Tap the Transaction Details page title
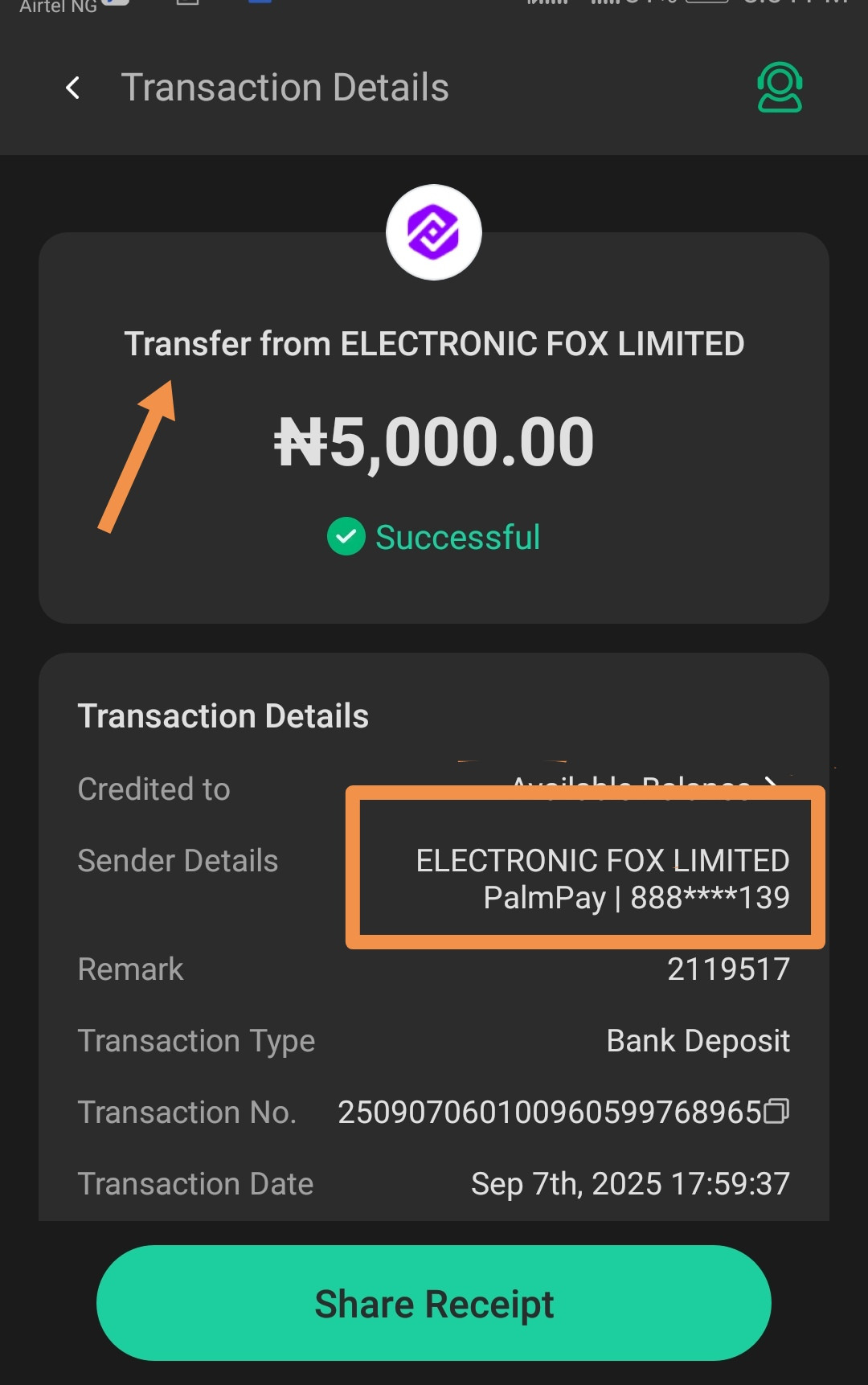This screenshot has height=1385, width=868. 285,88
